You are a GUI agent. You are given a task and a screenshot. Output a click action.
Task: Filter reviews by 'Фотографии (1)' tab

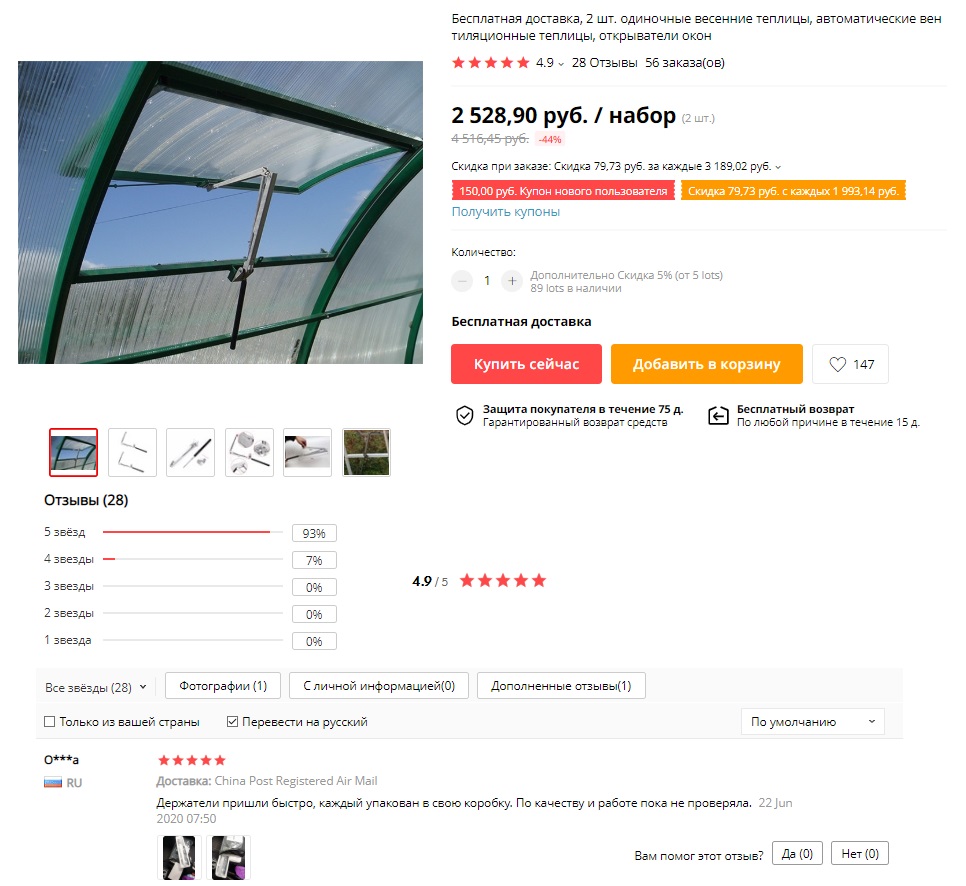[223, 686]
